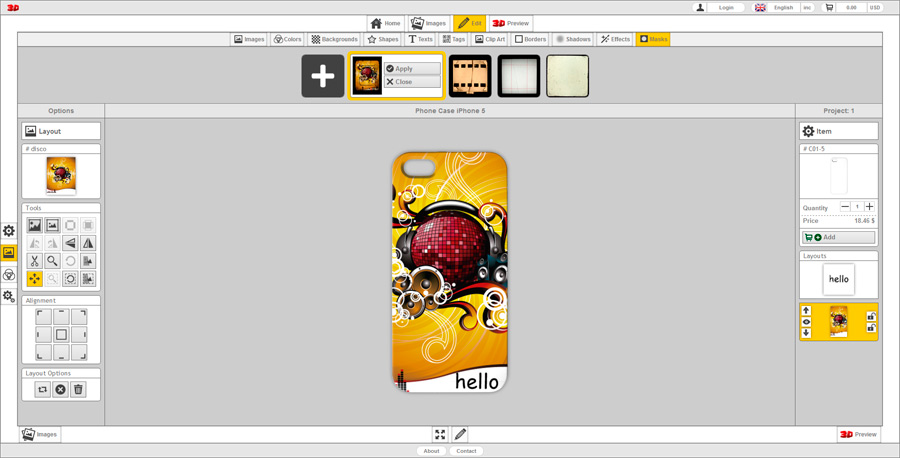Decrease quantity with minus button
Image resolution: width=900 pixels, height=458 pixels.
pos(845,207)
